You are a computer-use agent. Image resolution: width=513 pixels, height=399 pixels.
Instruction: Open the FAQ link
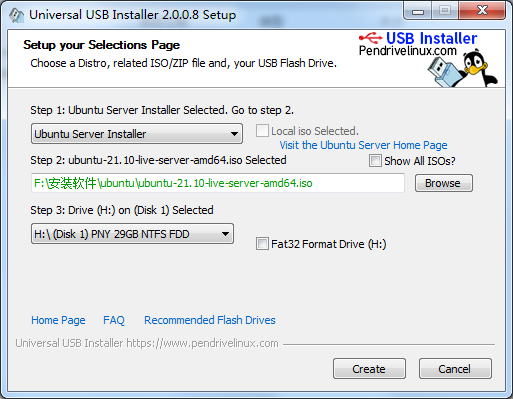coord(114,320)
